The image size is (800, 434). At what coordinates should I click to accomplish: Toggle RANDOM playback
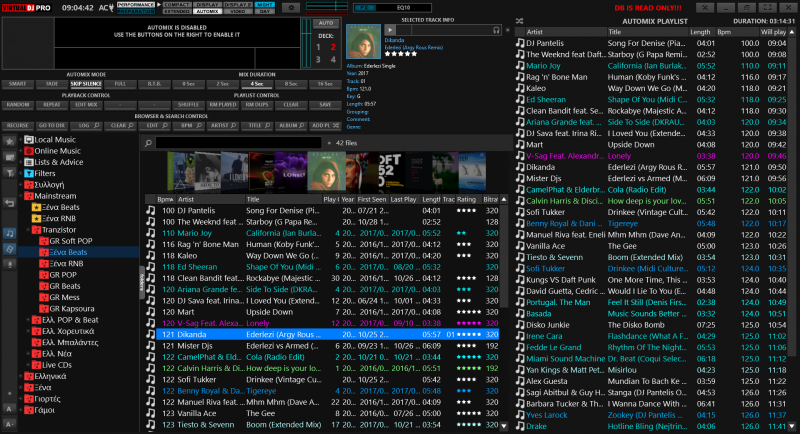(x=18, y=105)
